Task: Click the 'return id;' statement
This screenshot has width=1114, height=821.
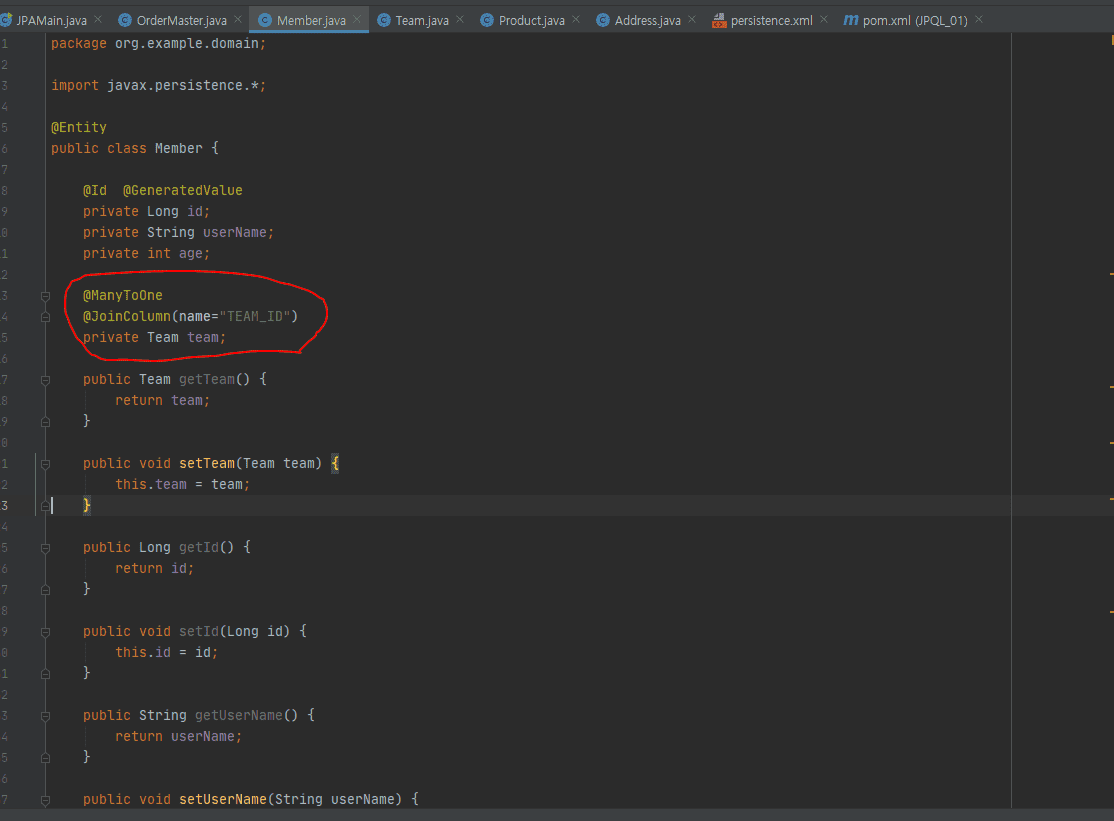Action: [154, 568]
